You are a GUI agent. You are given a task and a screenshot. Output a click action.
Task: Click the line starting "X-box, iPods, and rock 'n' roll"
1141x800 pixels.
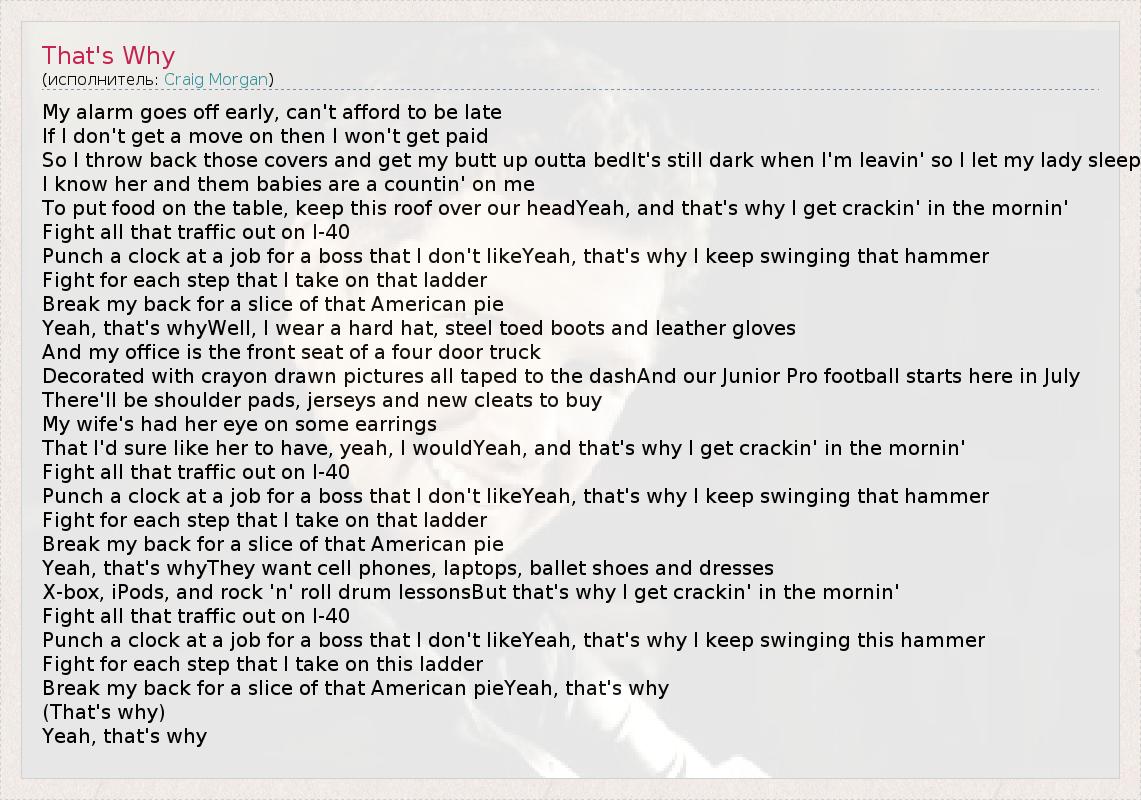tap(471, 592)
